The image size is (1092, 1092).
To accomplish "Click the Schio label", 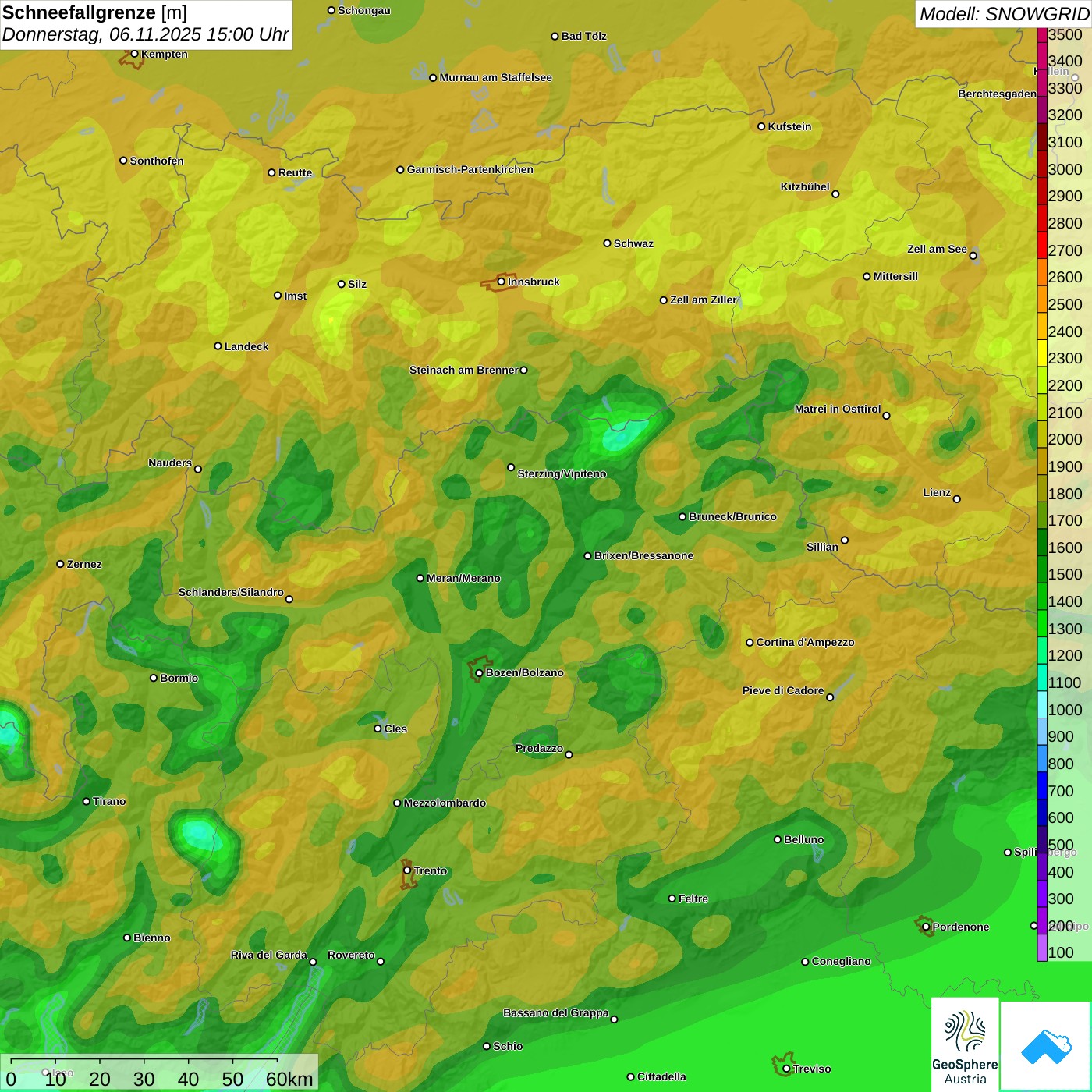I will [508, 1046].
